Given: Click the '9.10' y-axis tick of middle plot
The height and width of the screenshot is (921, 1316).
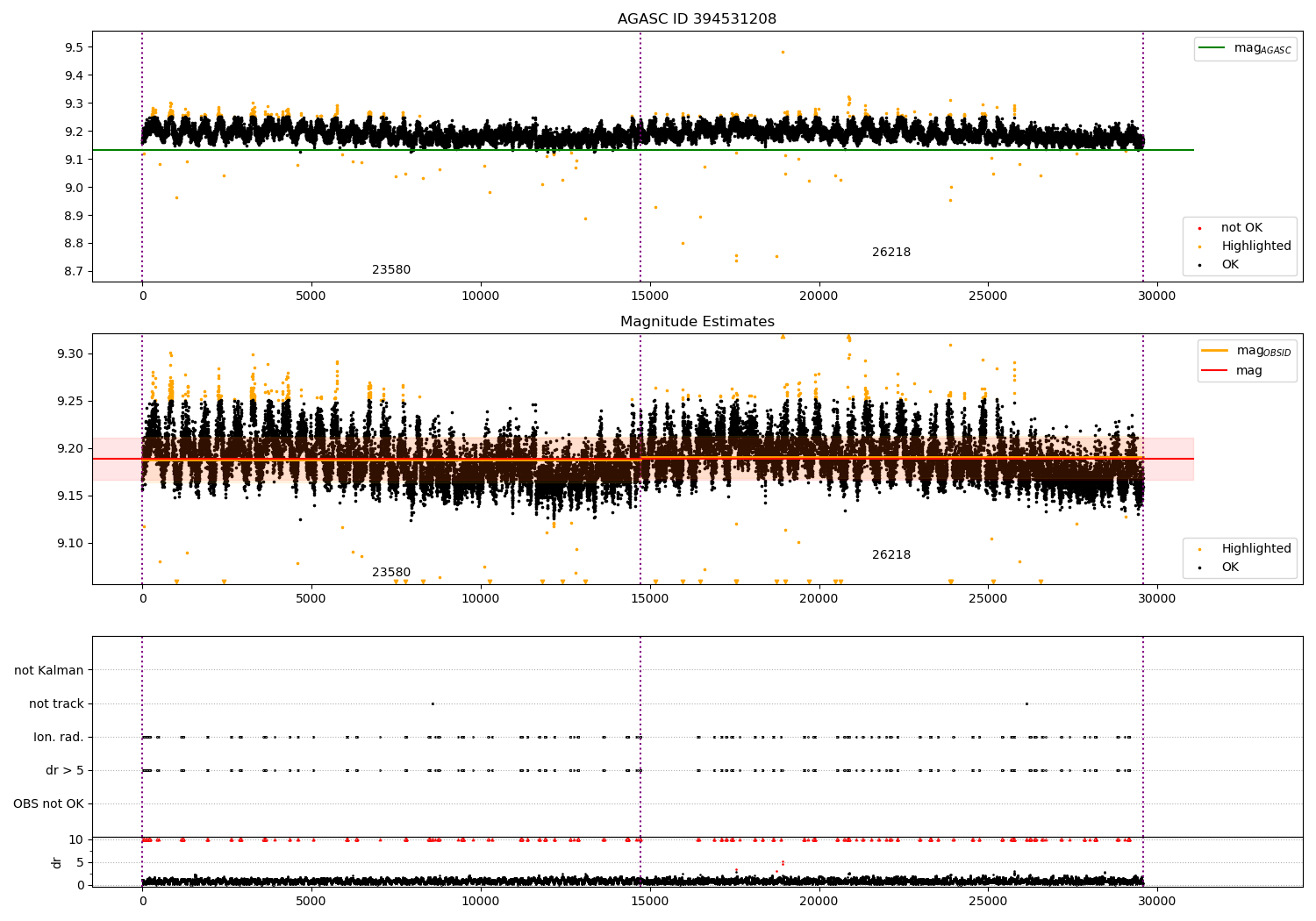Looking at the screenshot, I should (x=70, y=544).
